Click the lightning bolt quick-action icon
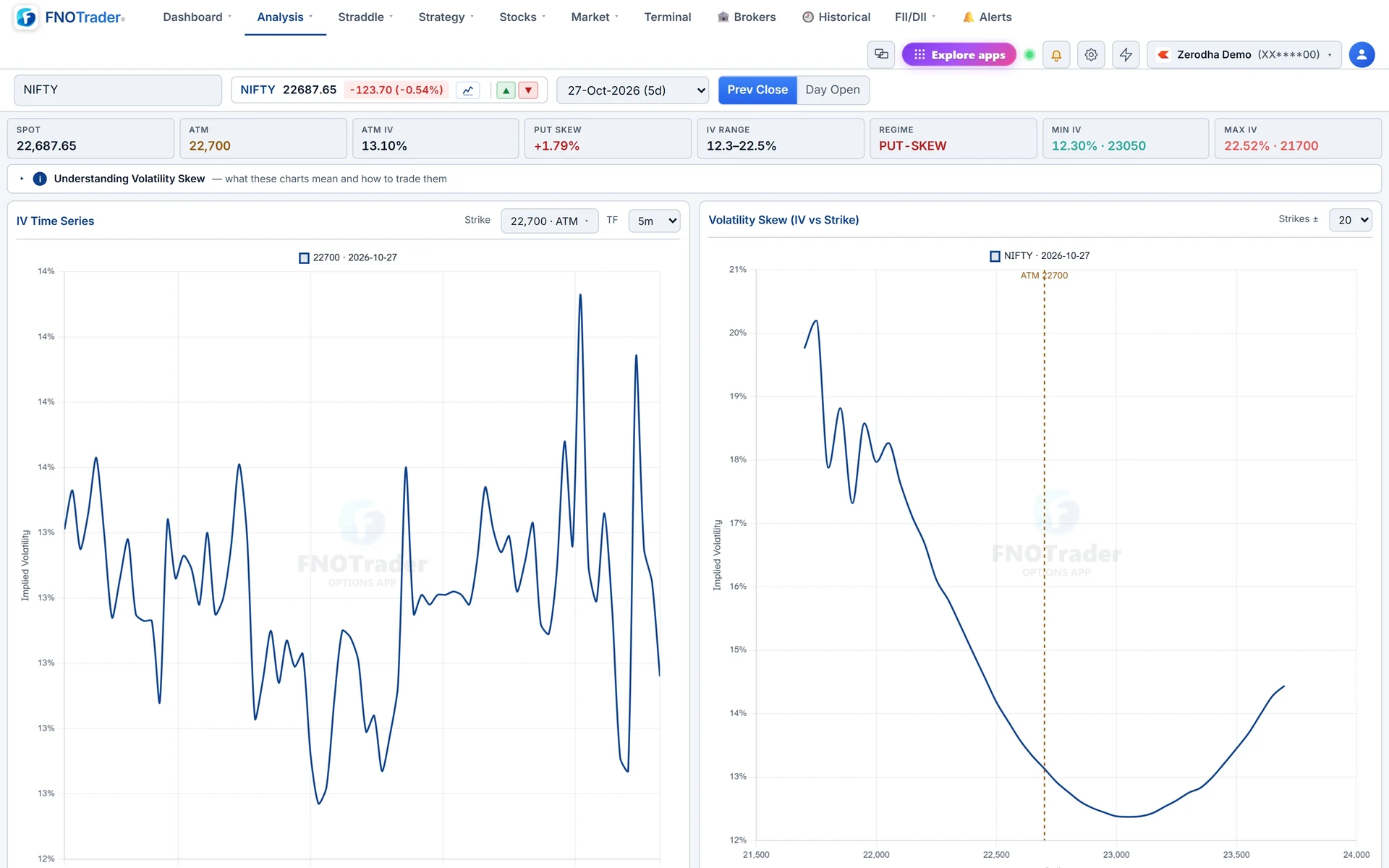 [1126, 54]
